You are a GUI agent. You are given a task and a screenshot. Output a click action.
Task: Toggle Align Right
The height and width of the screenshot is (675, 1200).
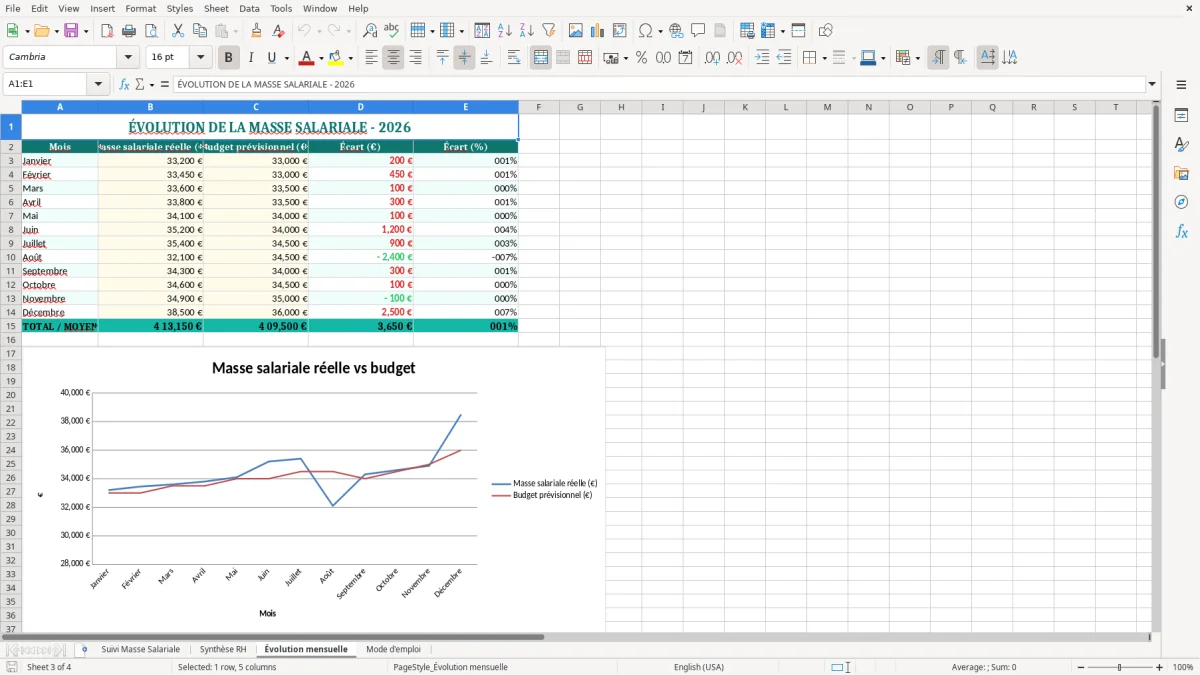415,58
